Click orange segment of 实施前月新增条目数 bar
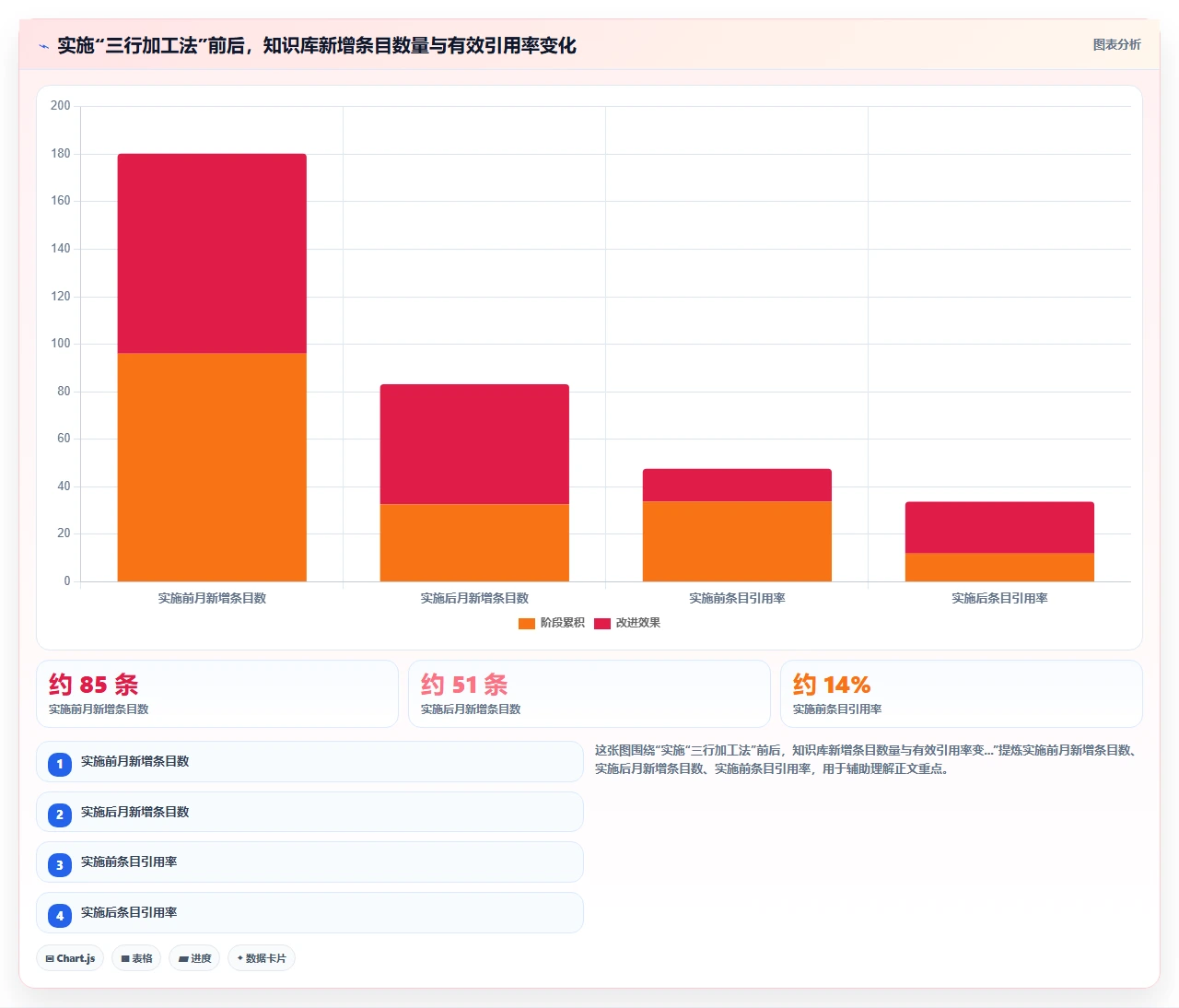Image resolution: width=1179 pixels, height=1008 pixels. 212,467
